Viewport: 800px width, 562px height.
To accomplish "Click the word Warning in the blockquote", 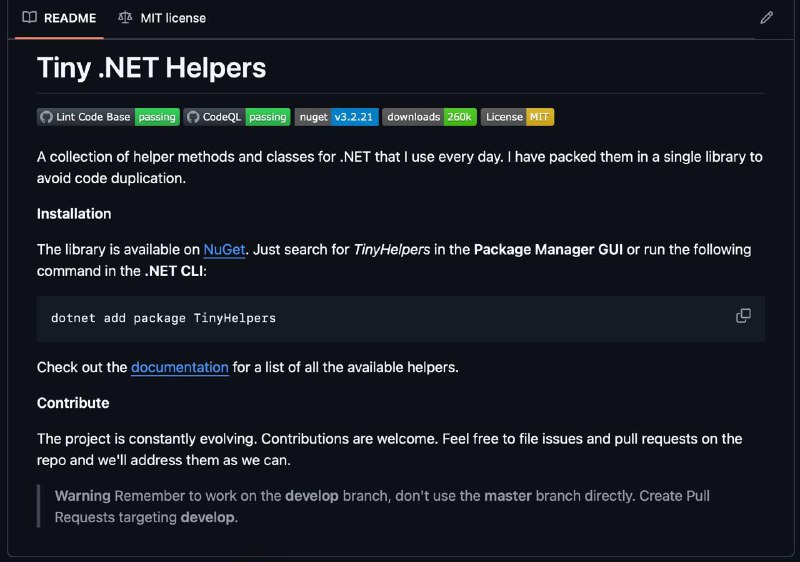I will 83,496.
